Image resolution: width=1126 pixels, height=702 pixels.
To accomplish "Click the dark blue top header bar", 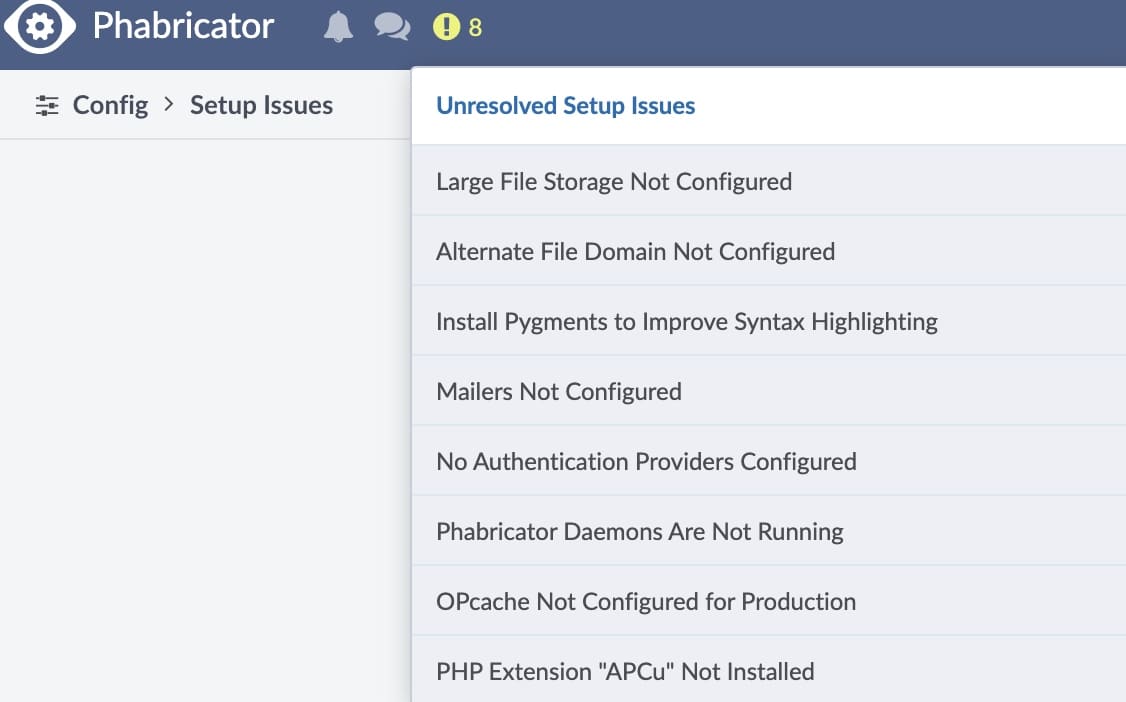I will (x=800, y=30).
